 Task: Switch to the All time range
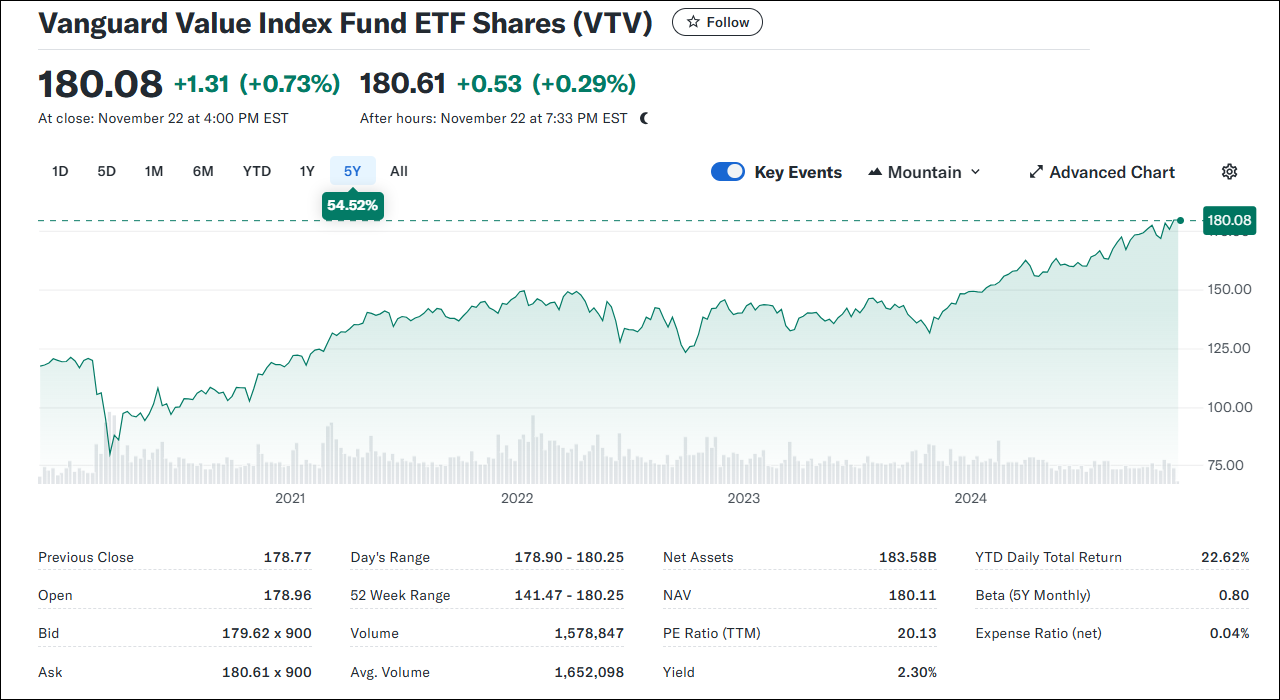398,171
